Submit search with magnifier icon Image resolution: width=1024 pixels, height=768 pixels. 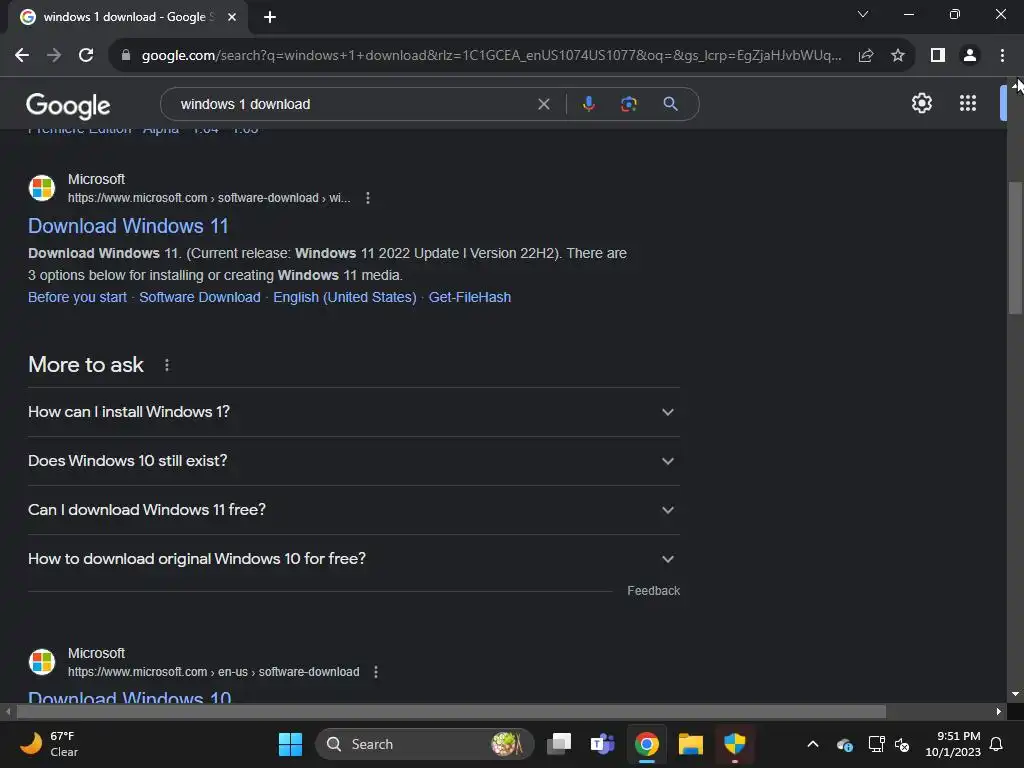[x=670, y=104]
